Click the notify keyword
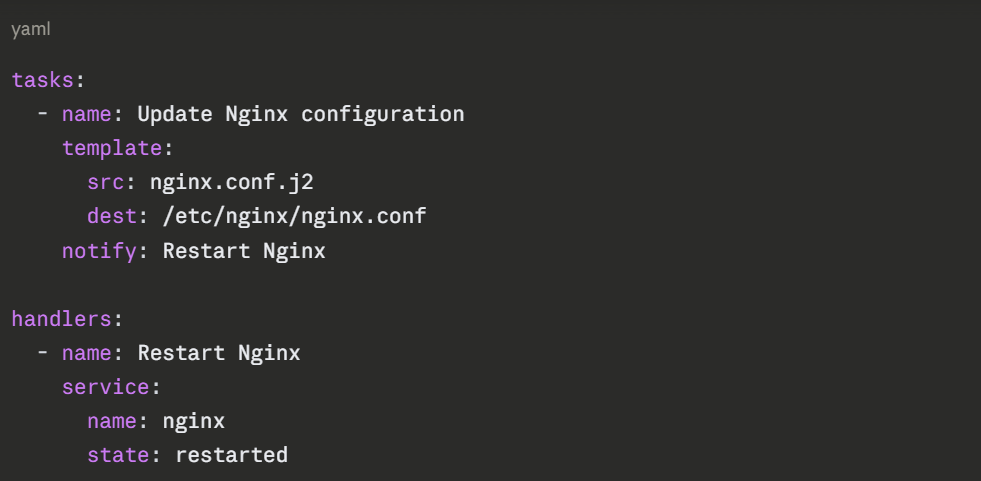The image size is (981, 481). point(98,250)
